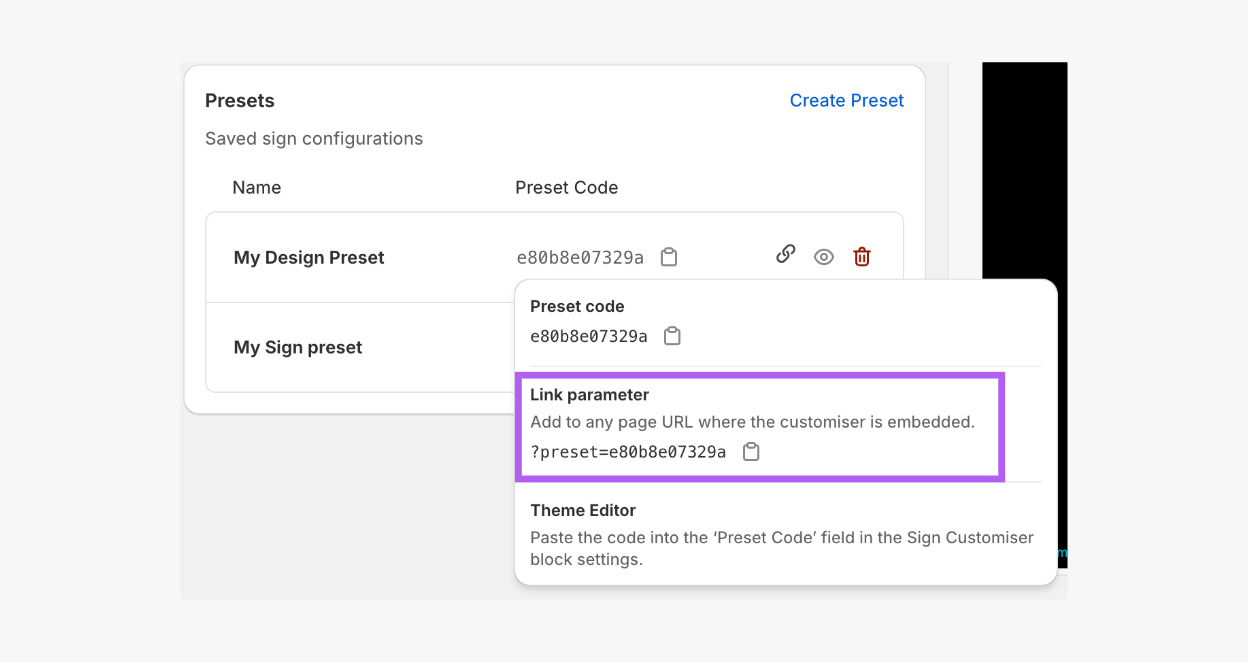Viewport: 1248px width, 662px height.
Task: Click the popover's e80b8e07329a code text
Action: click(x=588, y=336)
